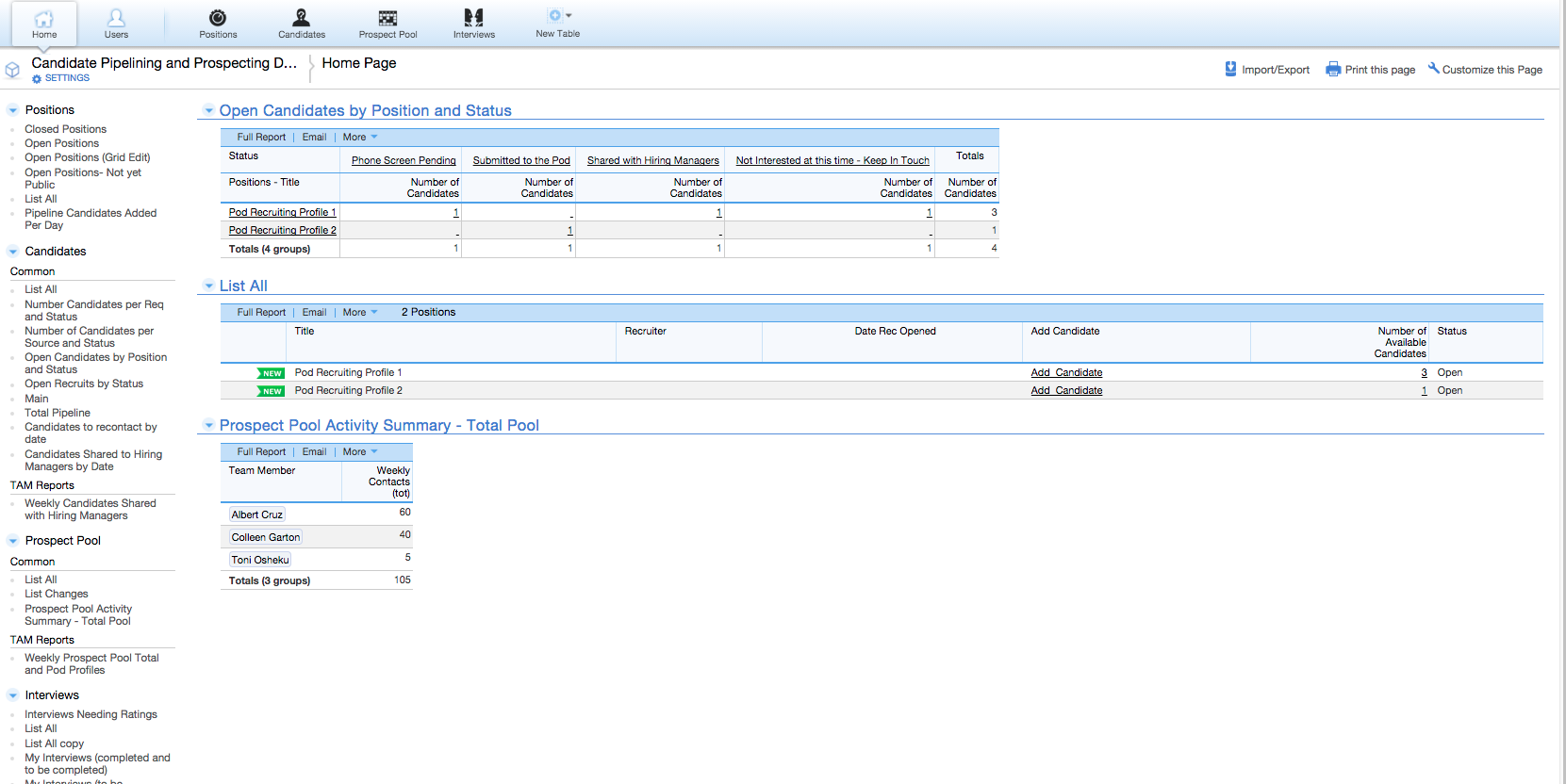The height and width of the screenshot is (784, 1566).
Task: Open Closed Positions in sidebar
Action: pos(65,129)
